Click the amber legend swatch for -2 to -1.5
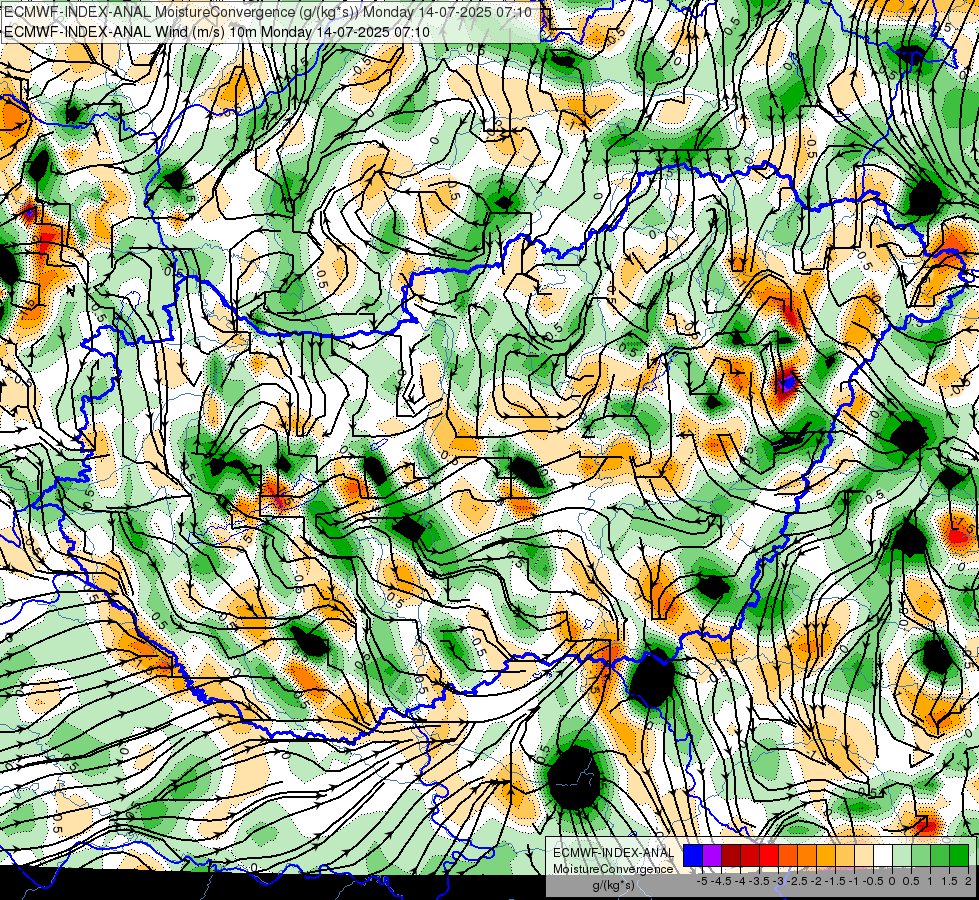 [x=826, y=855]
